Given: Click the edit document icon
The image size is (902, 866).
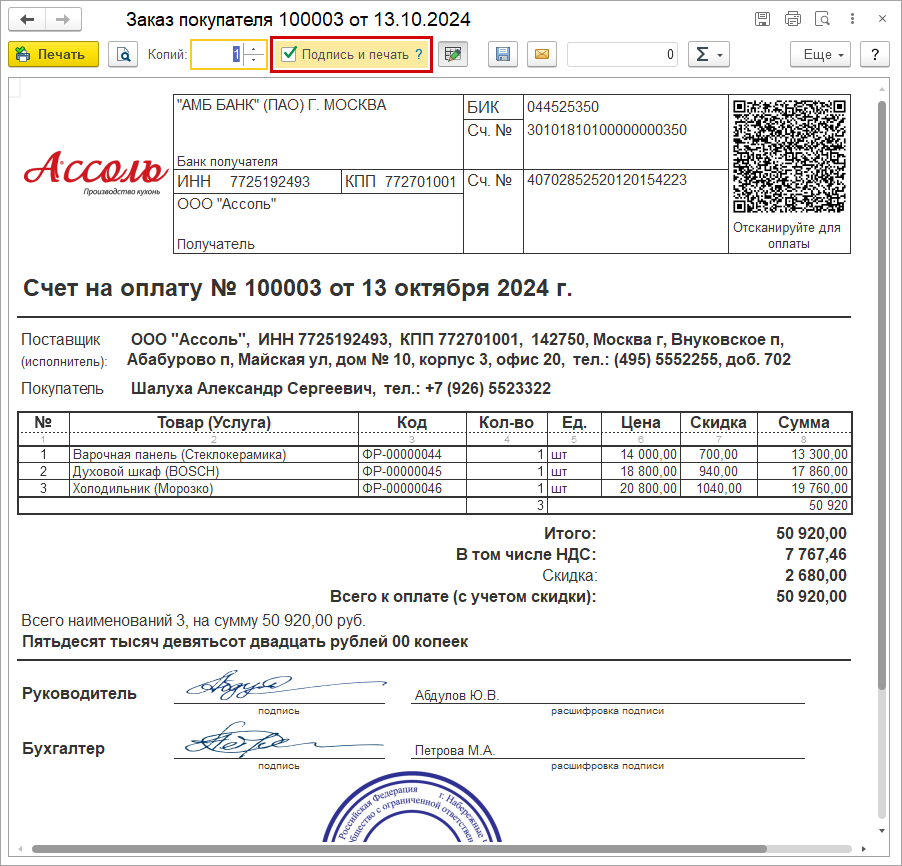Looking at the screenshot, I should point(454,55).
